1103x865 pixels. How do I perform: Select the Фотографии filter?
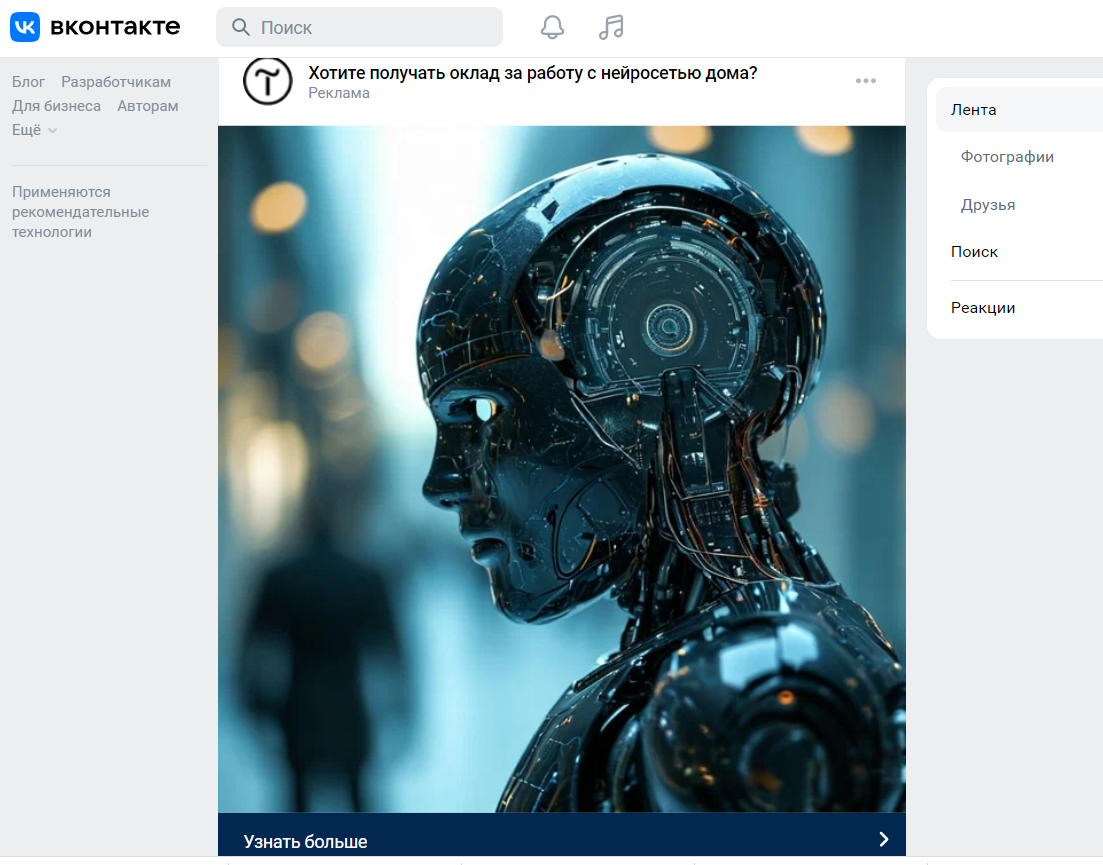(1007, 157)
